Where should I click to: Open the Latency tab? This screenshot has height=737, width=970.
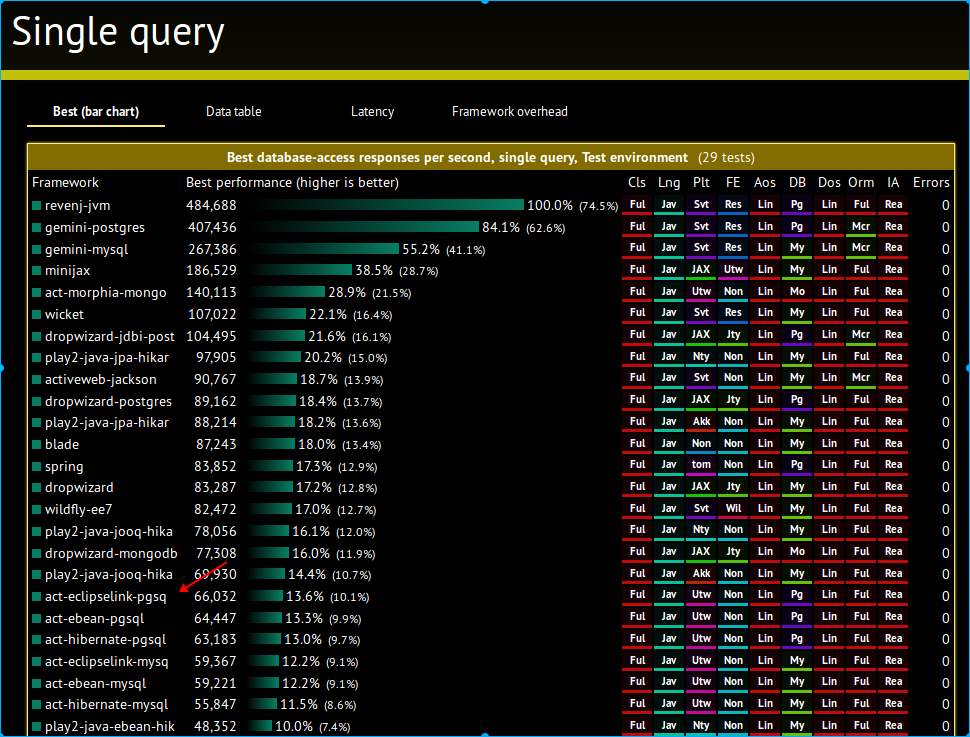coord(372,111)
